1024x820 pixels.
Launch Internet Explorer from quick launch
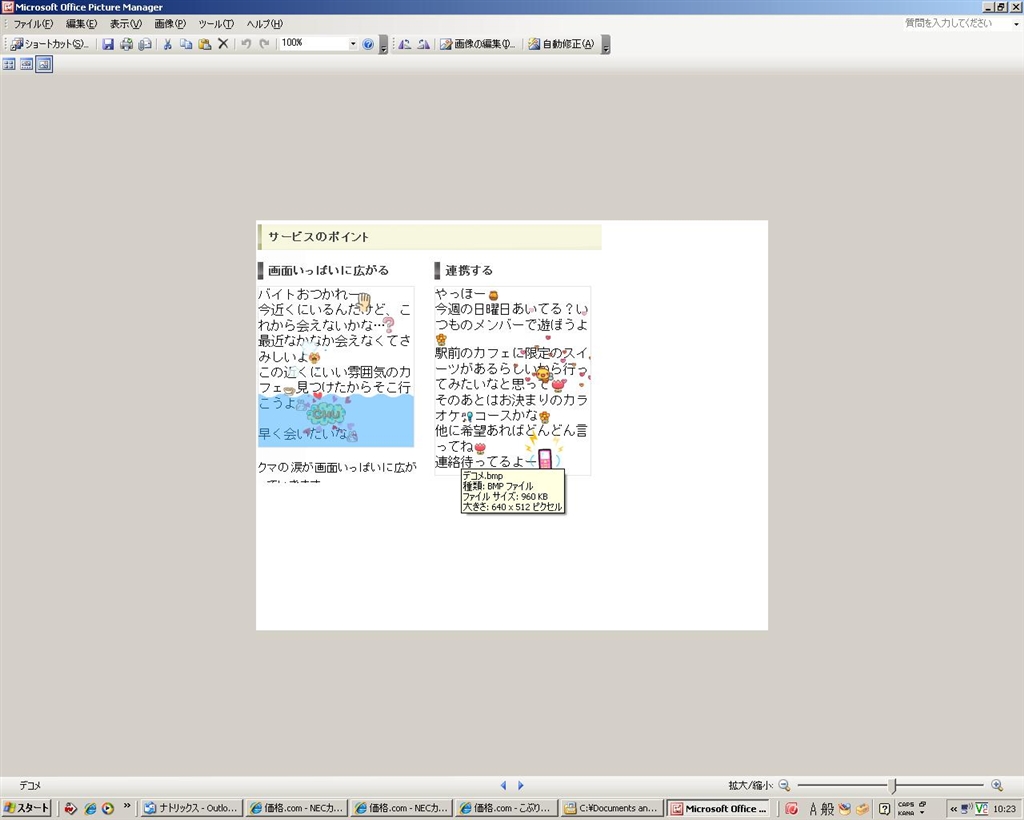click(90, 808)
